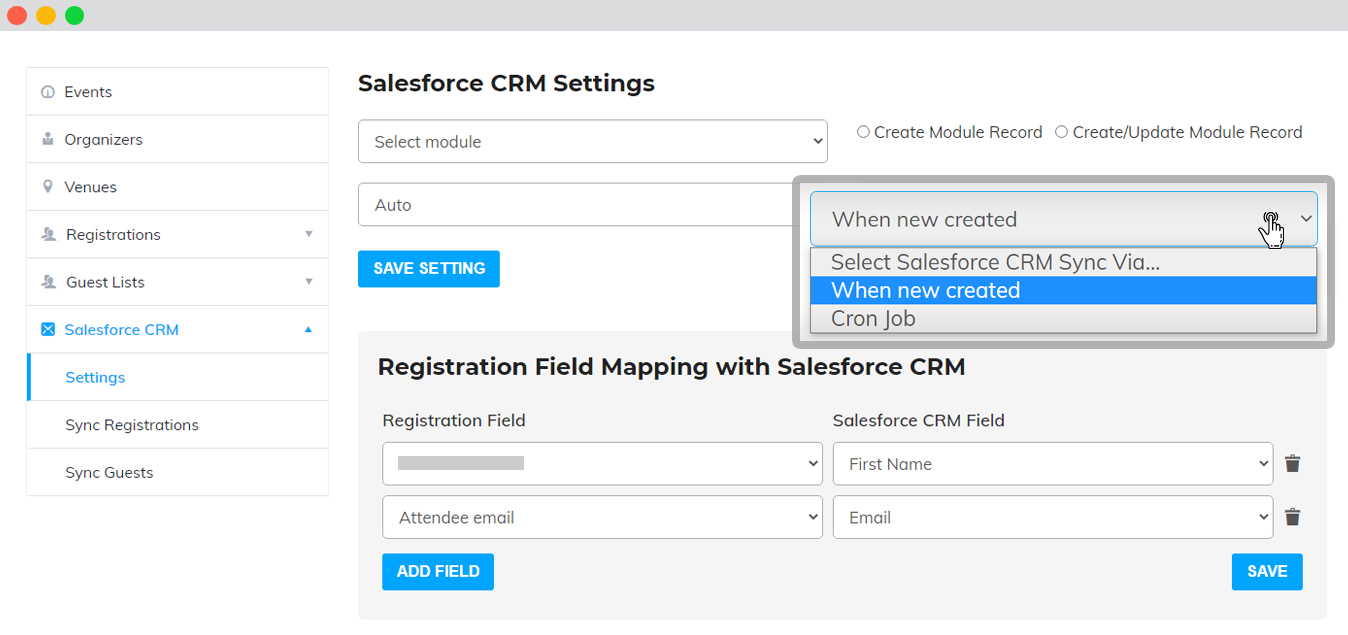Delete the Email mapping row

[1292, 517]
